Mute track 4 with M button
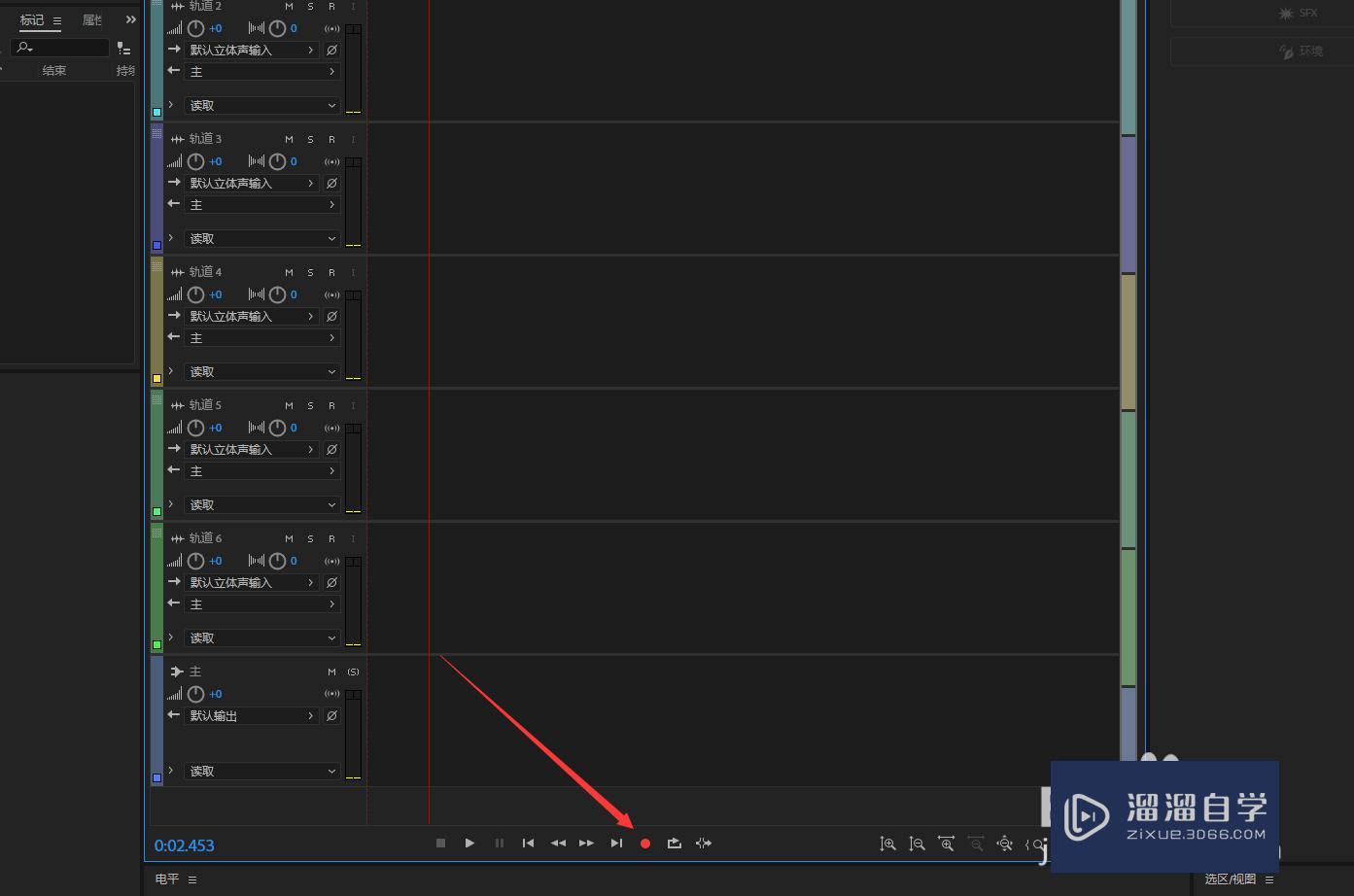The height and width of the screenshot is (896, 1354). 289,273
